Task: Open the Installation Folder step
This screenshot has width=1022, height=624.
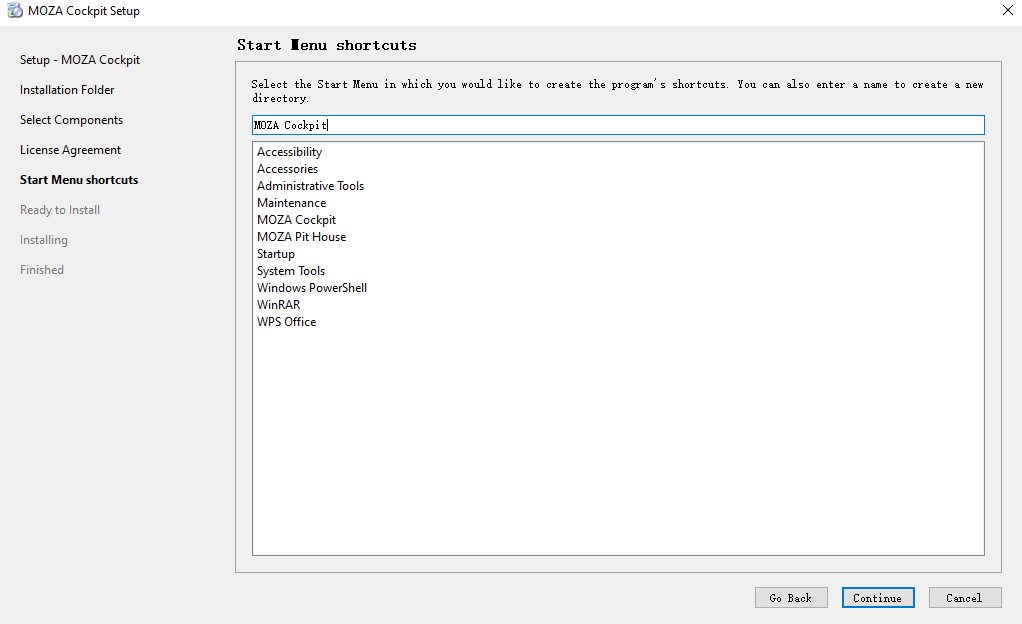Action: tap(67, 90)
